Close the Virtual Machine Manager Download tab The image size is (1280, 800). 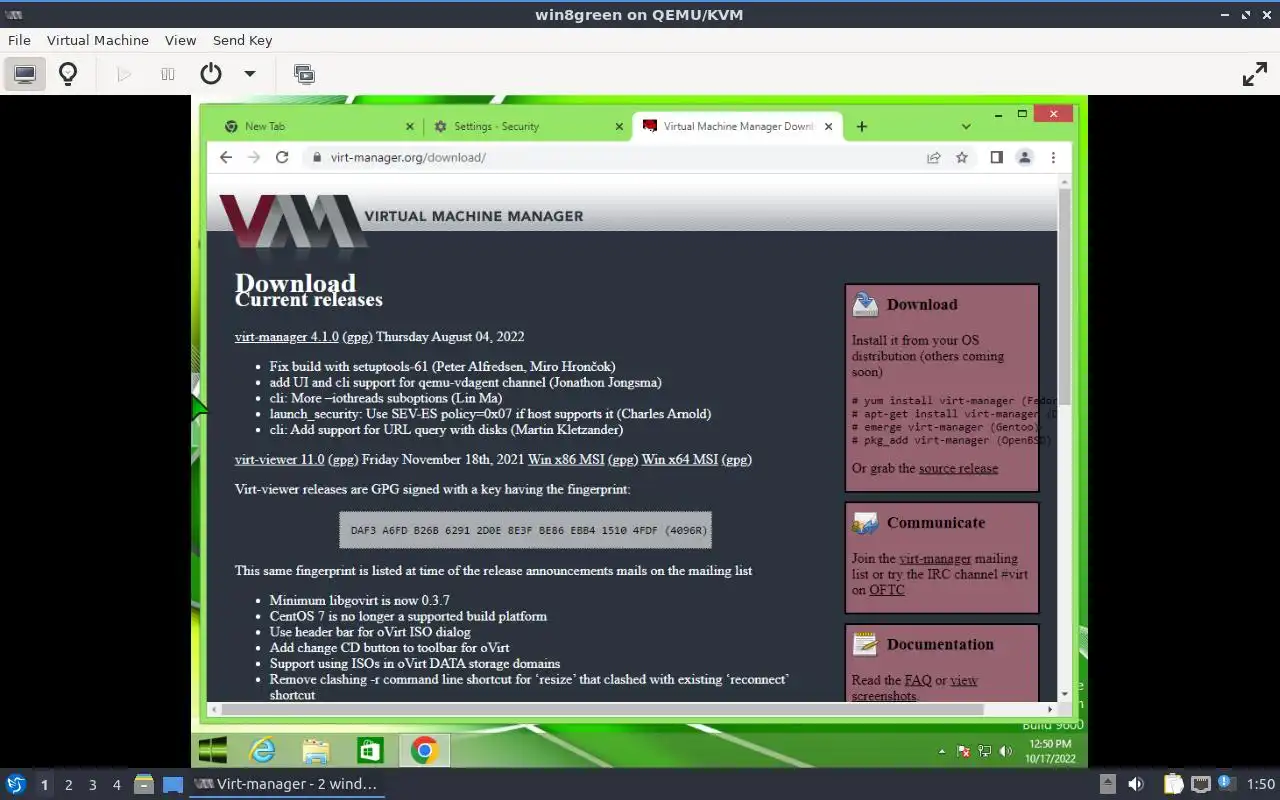pos(828,127)
